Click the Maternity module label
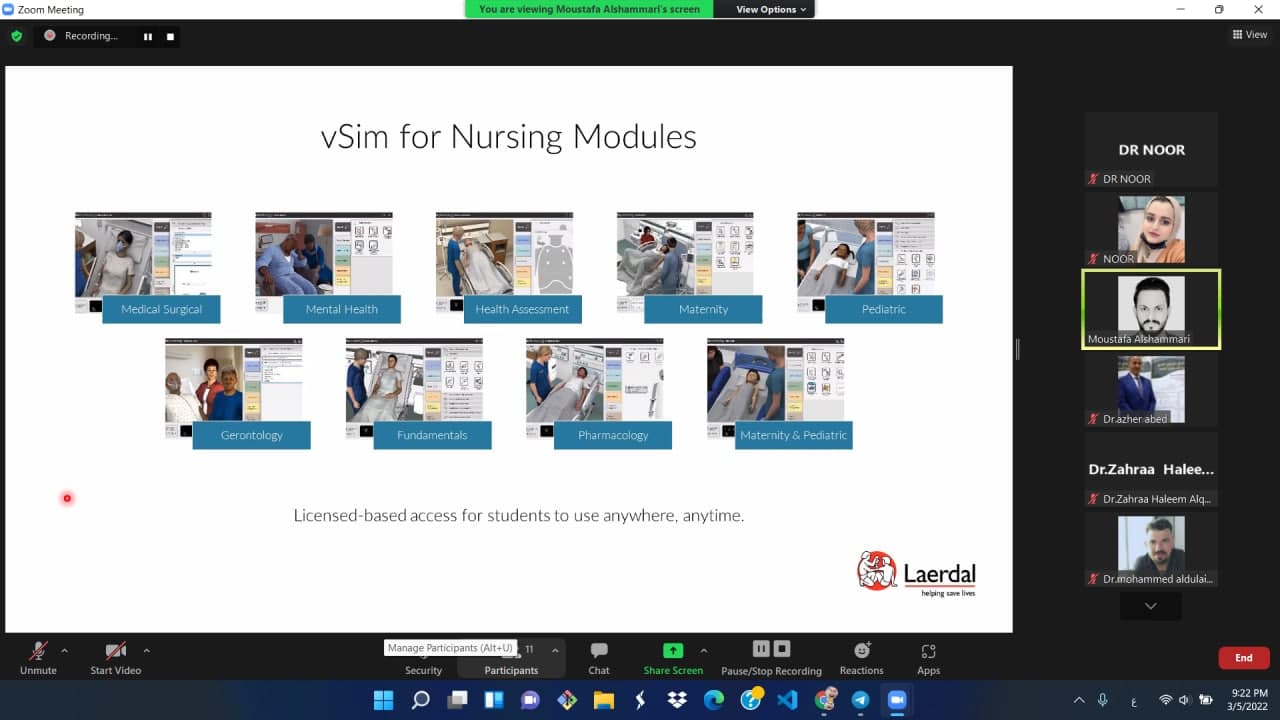Viewport: 1280px width, 720px height. coord(703,309)
